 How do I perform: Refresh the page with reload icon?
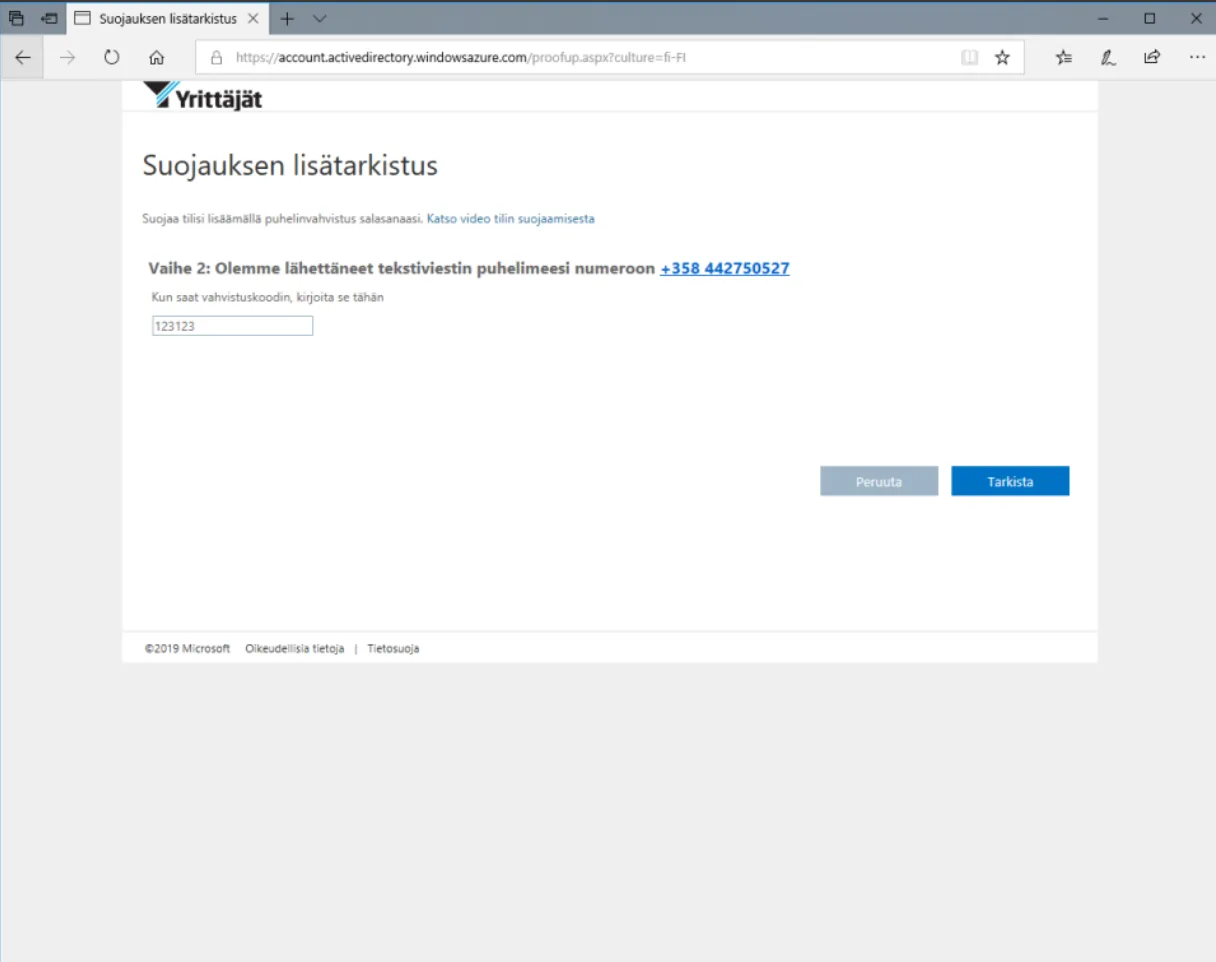tap(112, 58)
